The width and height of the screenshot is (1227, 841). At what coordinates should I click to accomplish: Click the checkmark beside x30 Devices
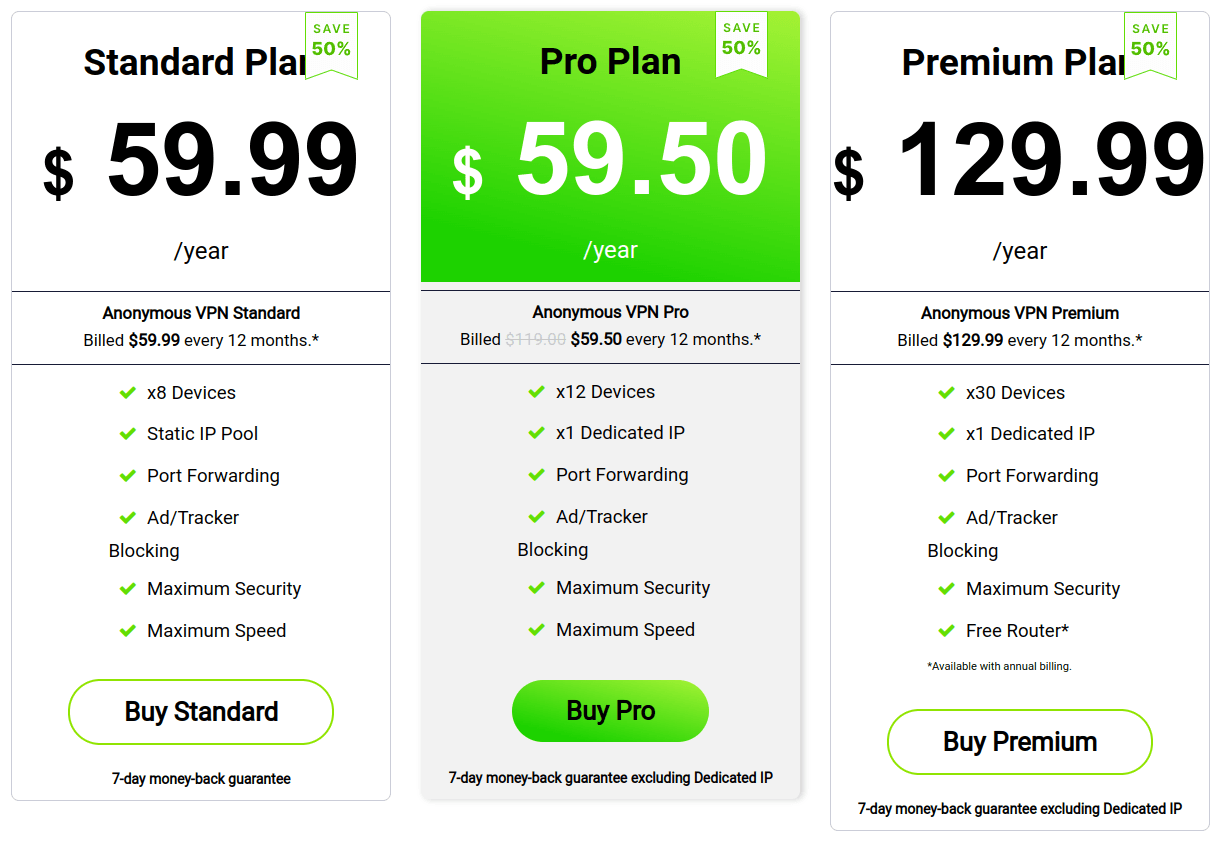tap(947, 392)
